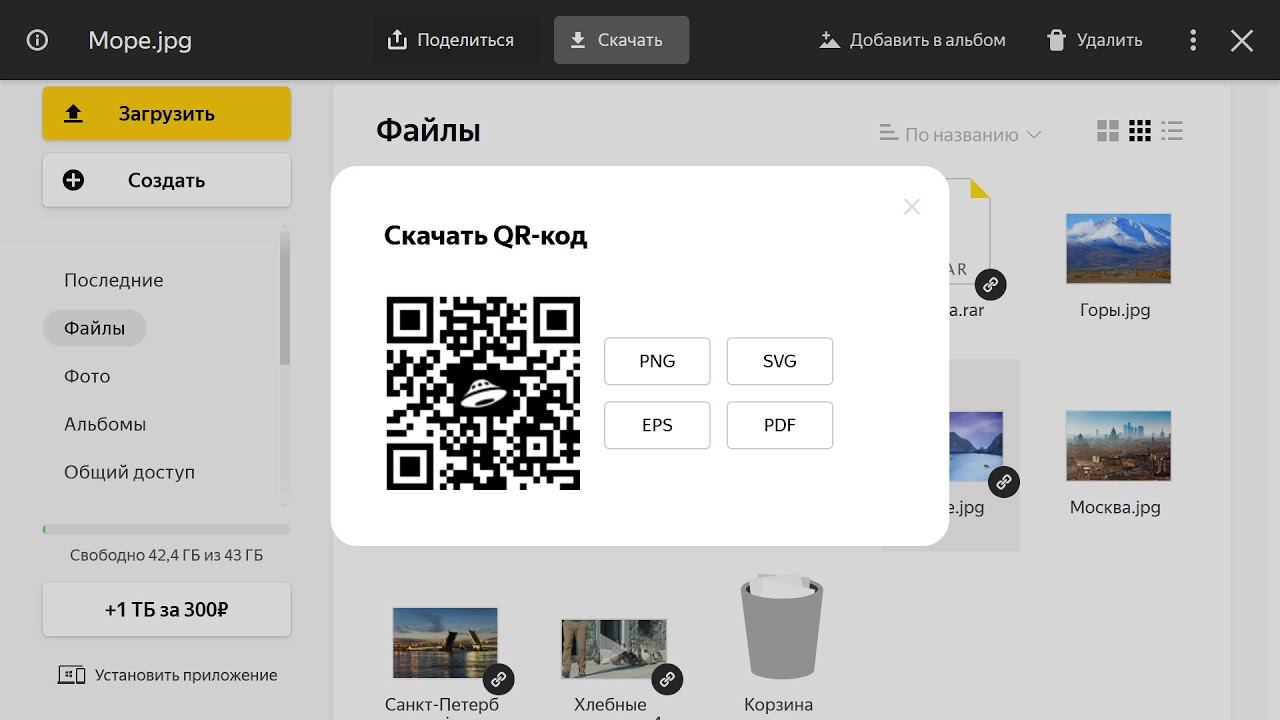Switch to large tiles view
1280x720 pixels.
tap(1108, 131)
